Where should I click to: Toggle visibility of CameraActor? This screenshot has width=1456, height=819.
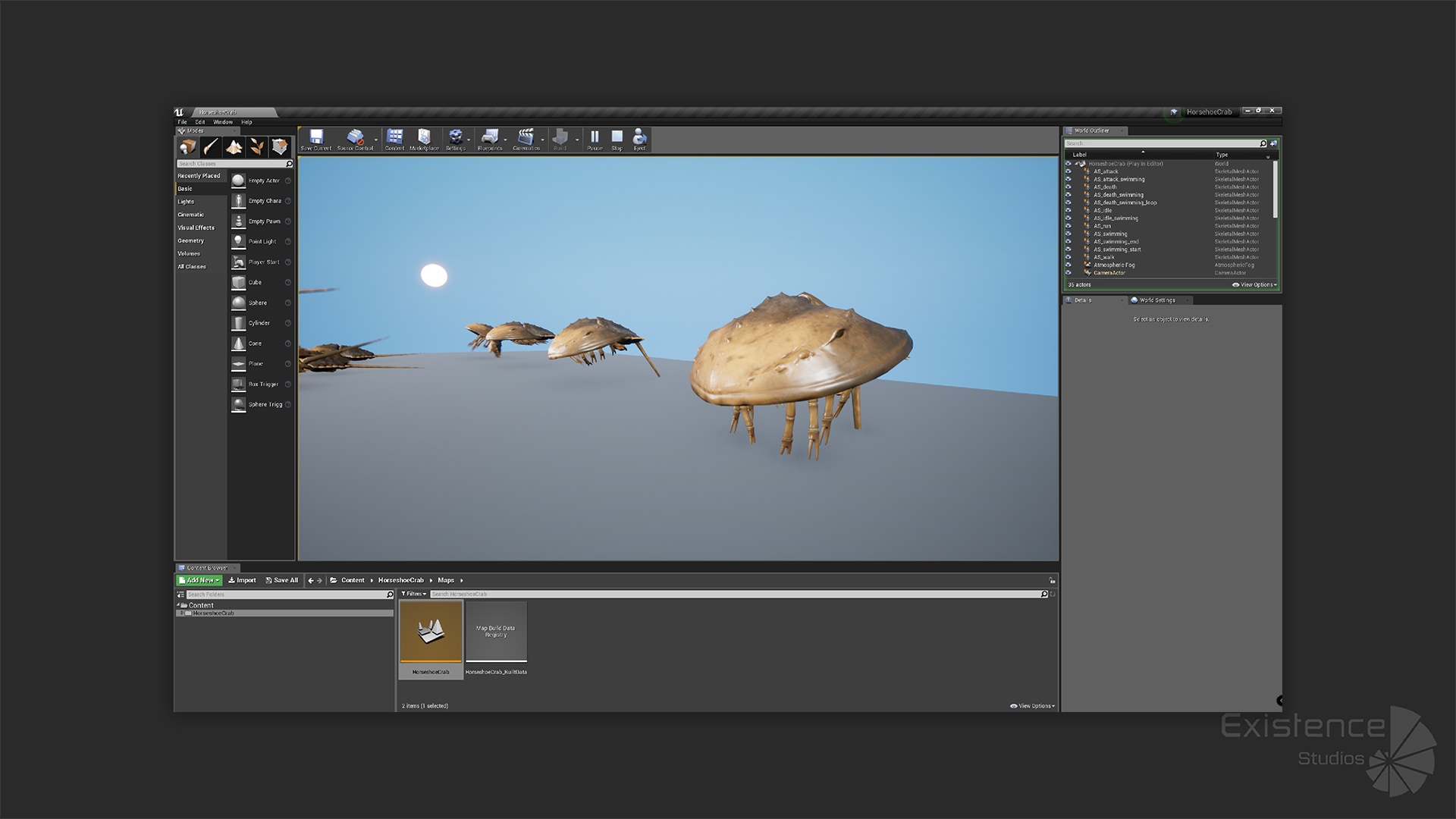tap(1068, 273)
